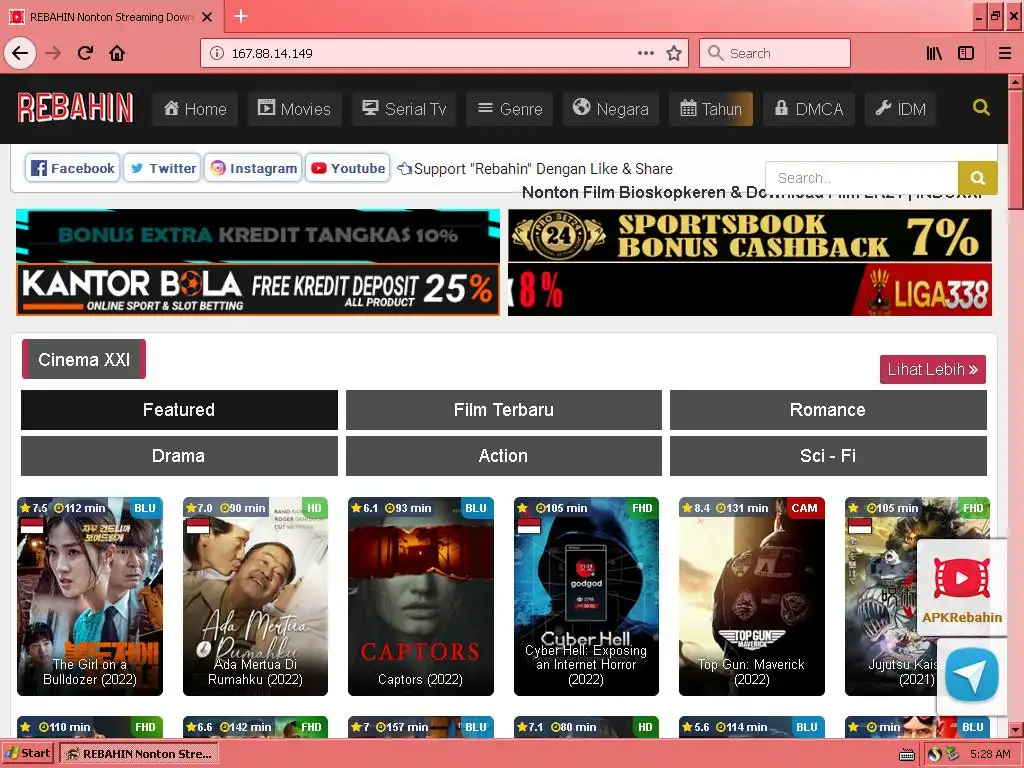The width and height of the screenshot is (1024, 768).
Task: Go back with the browser back arrow
Action: (20, 53)
